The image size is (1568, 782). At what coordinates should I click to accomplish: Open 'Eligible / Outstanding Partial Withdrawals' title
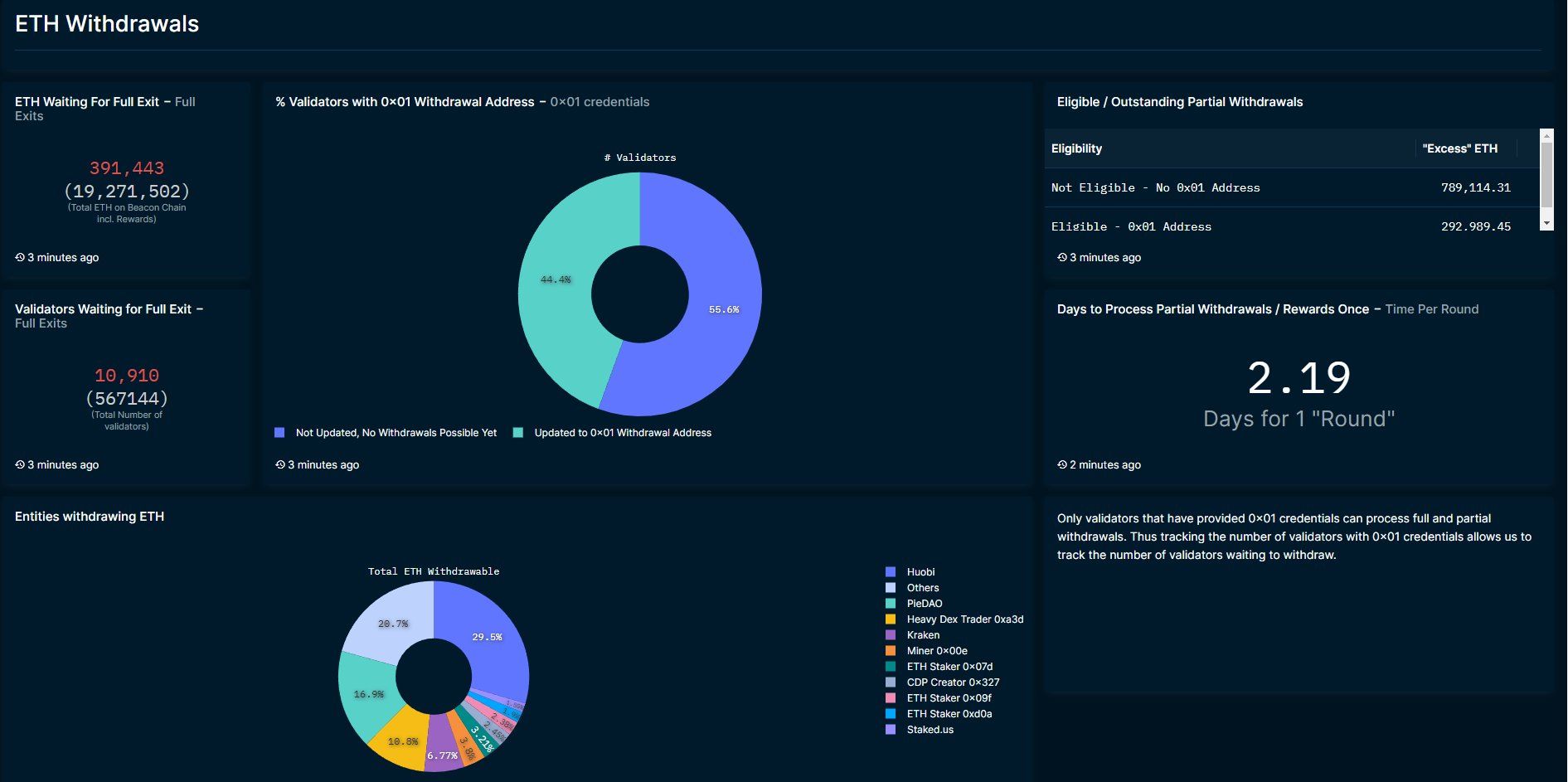1180,102
